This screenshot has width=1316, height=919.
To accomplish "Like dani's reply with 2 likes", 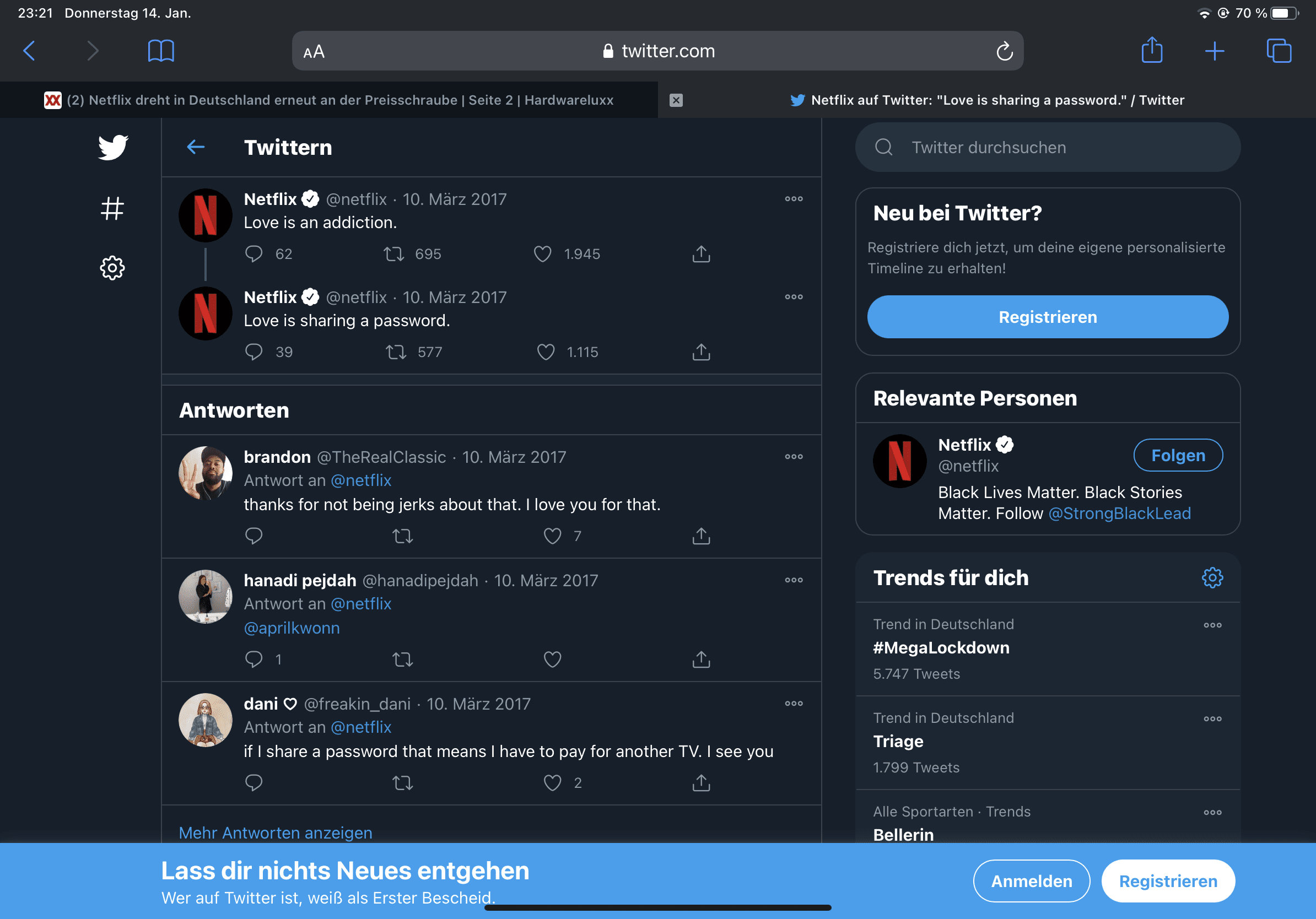I will coord(552,782).
